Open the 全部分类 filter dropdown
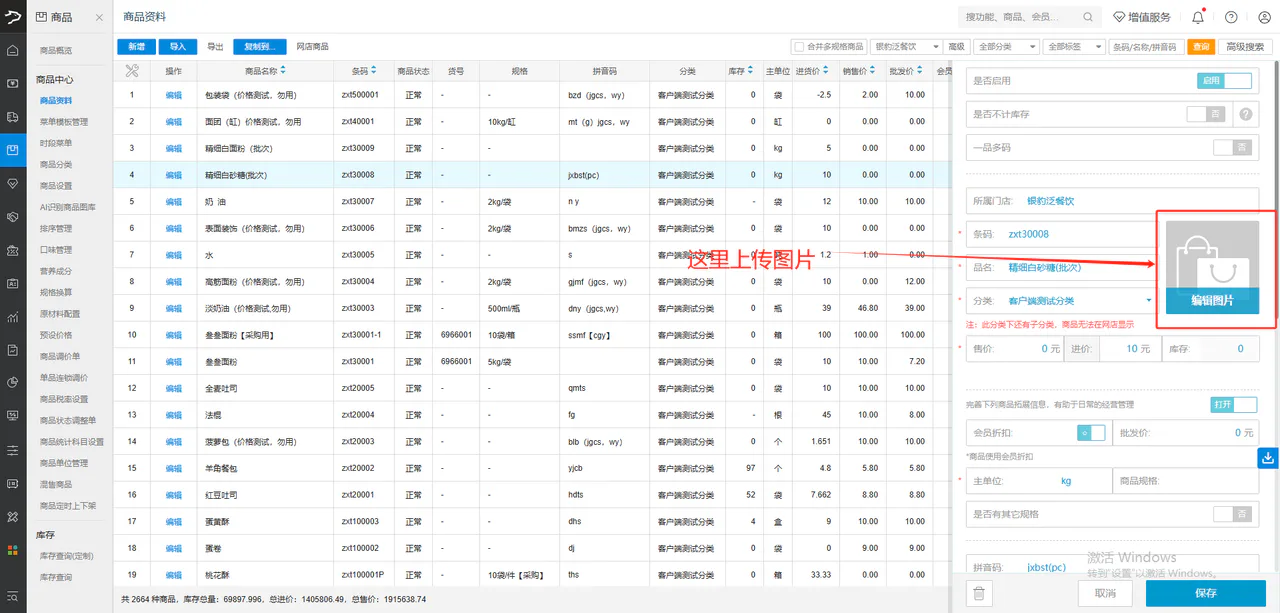 click(x=1005, y=47)
